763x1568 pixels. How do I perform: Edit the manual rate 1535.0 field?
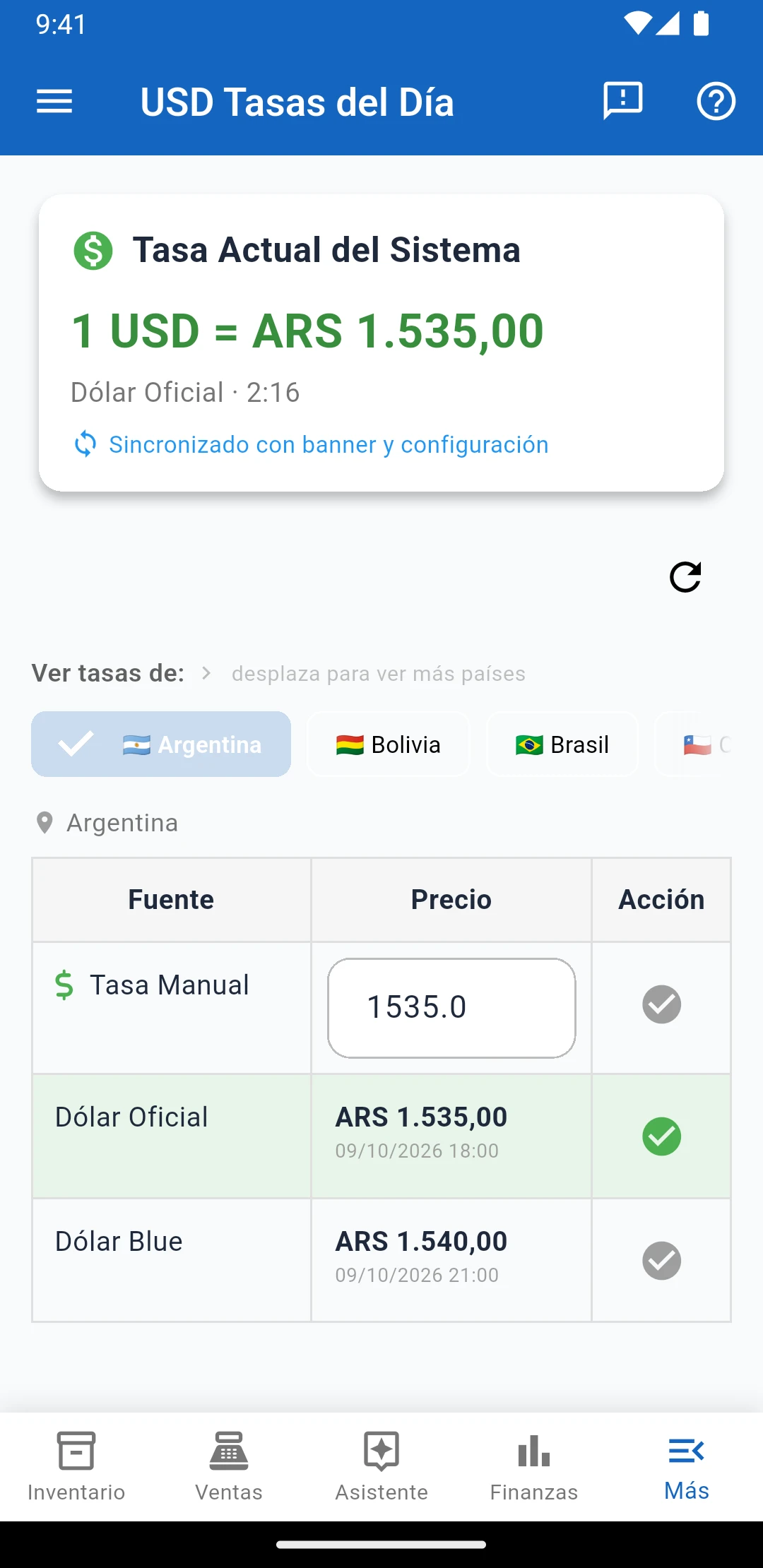451,1008
